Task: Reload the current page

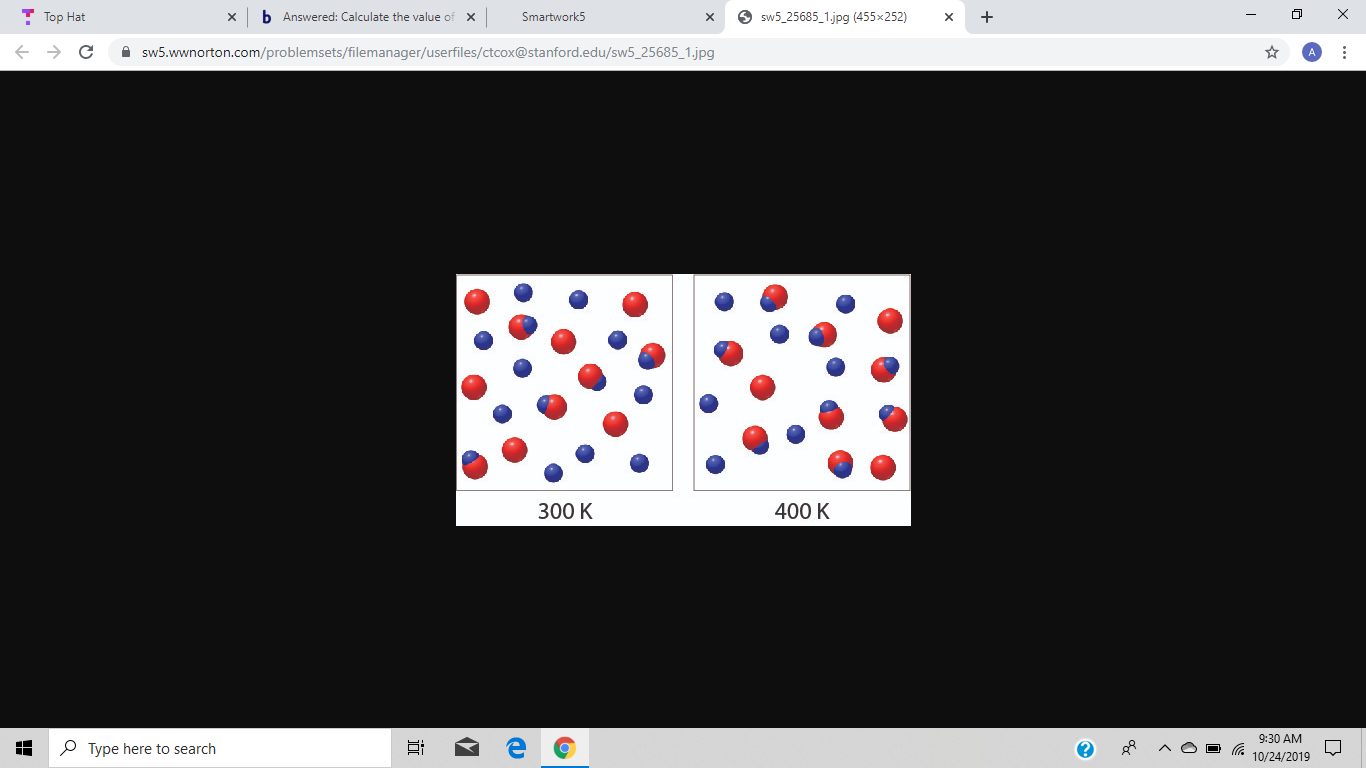Action: click(x=86, y=52)
